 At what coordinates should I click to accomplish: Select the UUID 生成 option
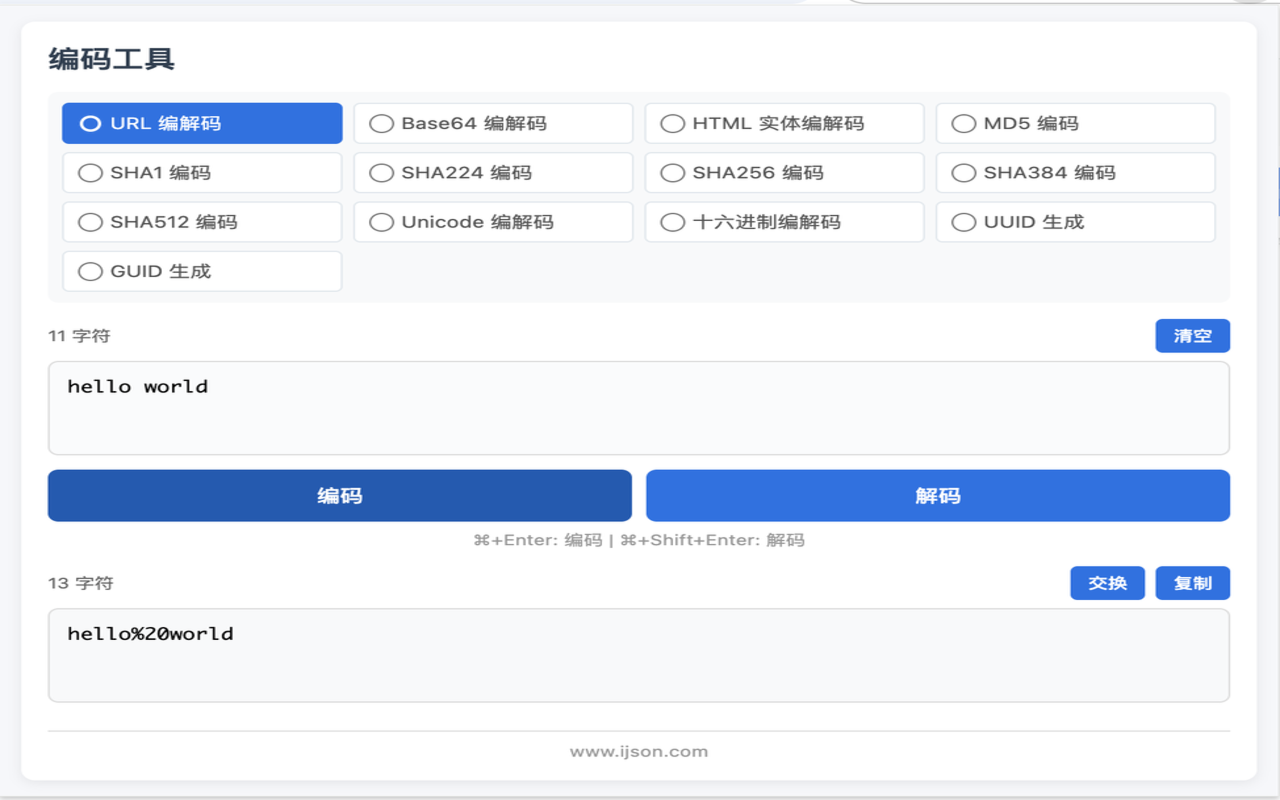[x=1075, y=222]
